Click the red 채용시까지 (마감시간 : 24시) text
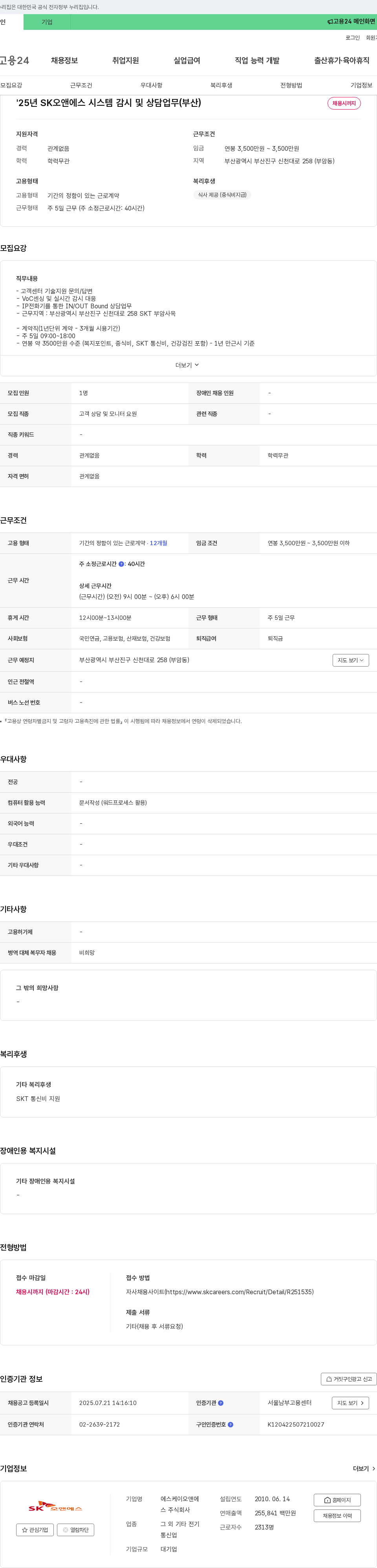The height and width of the screenshot is (1568, 377). click(52, 1291)
